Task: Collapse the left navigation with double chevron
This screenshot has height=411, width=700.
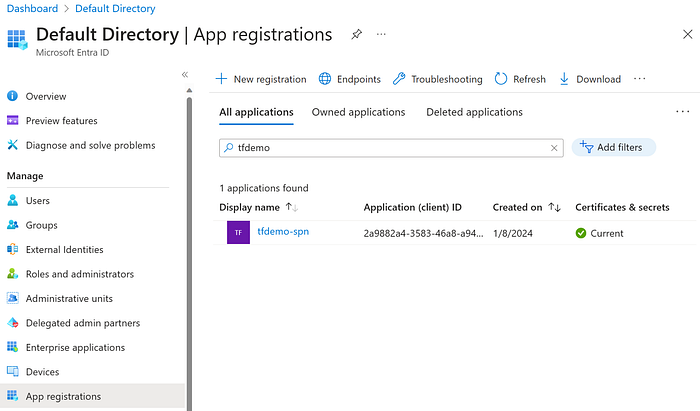Action: 185,75
